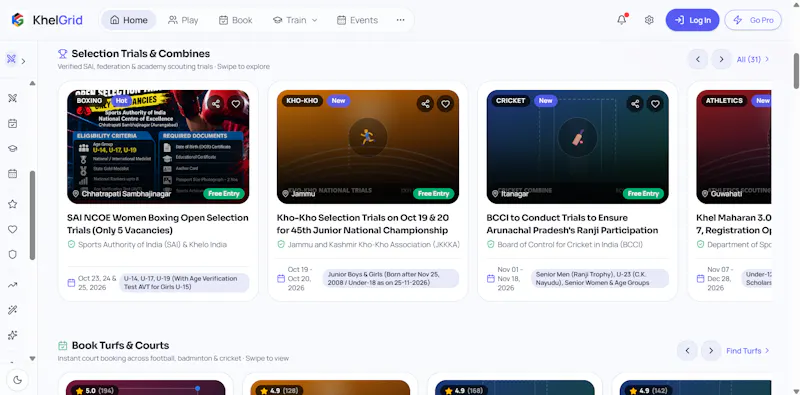Click the U-14, U-17, U-19 eligibility pill

point(184,283)
